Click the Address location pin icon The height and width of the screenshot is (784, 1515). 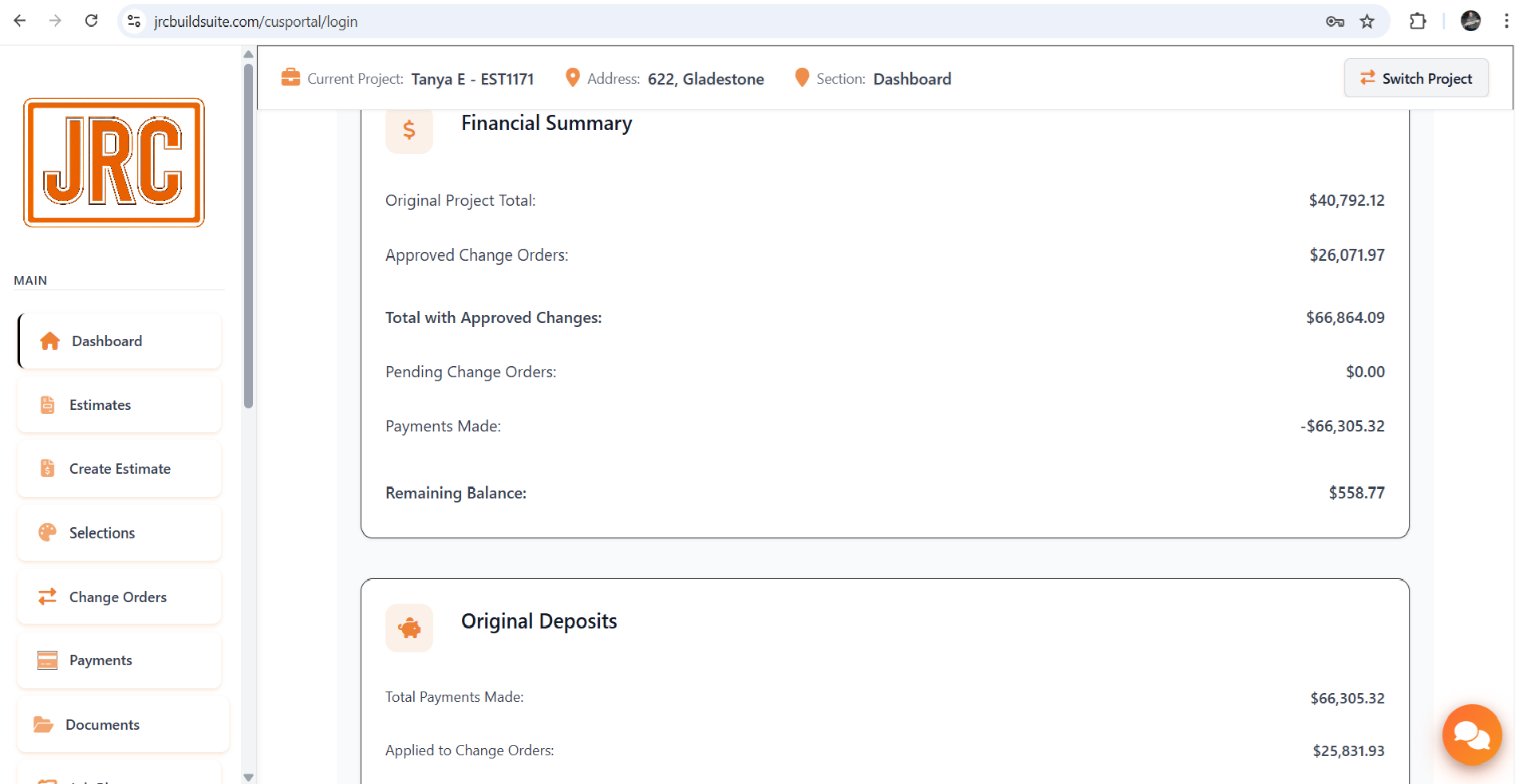click(572, 78)
